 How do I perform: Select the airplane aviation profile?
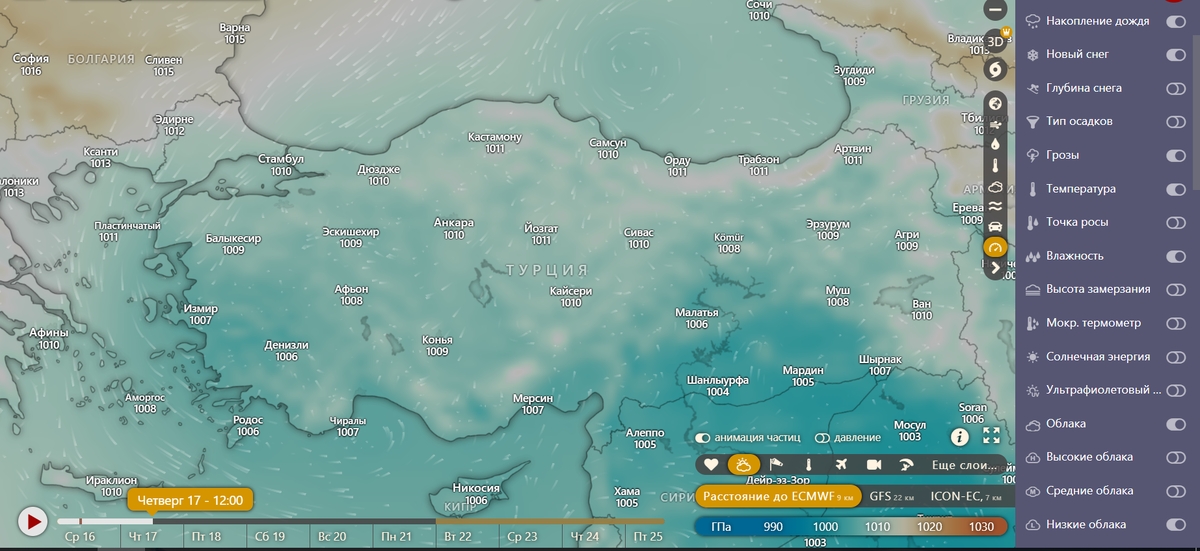[841, 464]
